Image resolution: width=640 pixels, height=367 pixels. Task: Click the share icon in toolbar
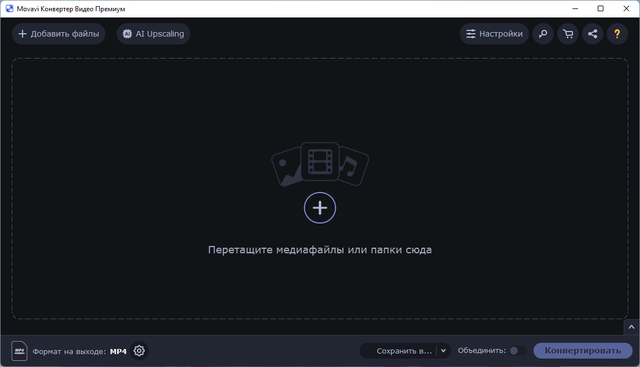pos(593,34)
